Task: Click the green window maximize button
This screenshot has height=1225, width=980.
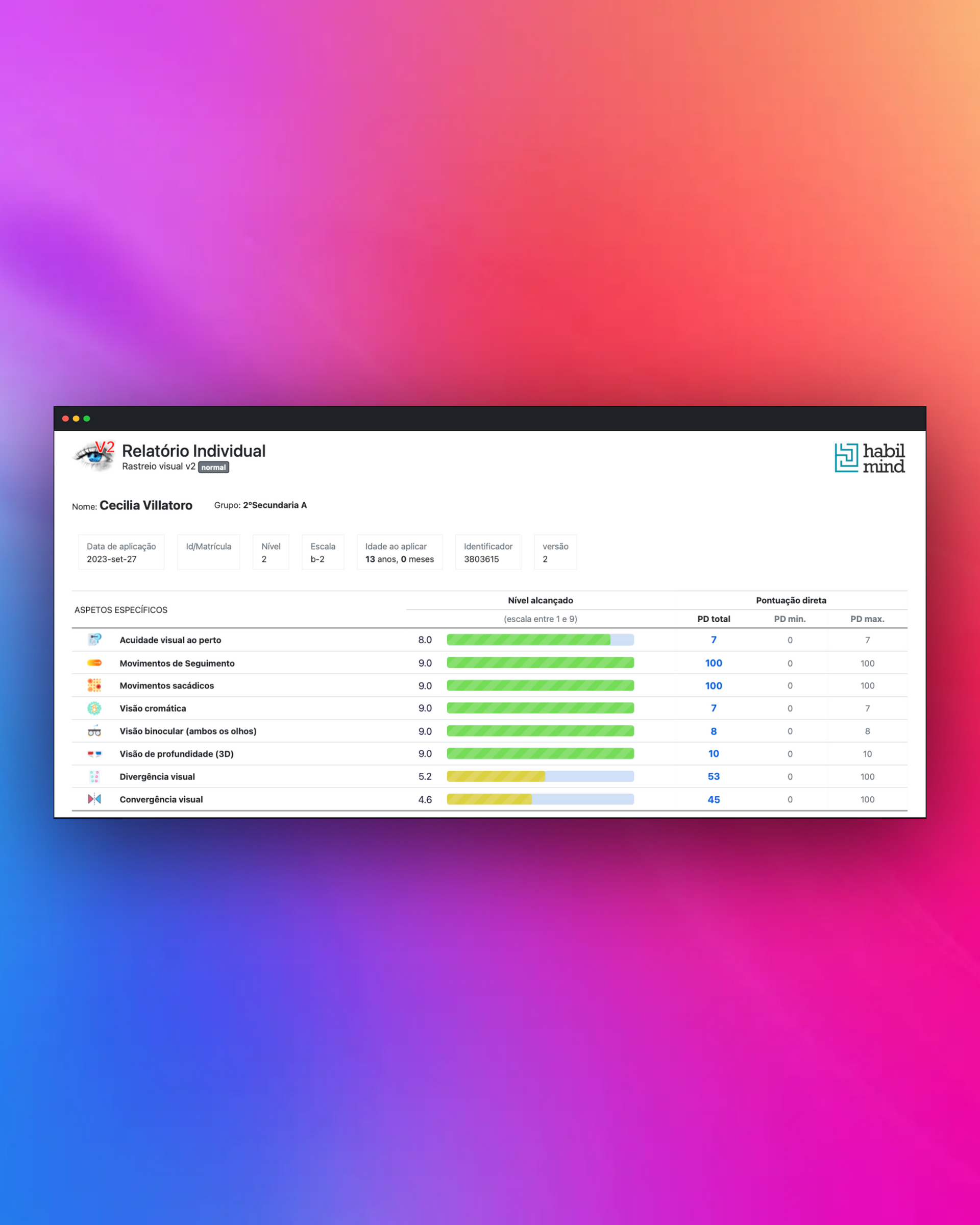Action: [87, 419]
